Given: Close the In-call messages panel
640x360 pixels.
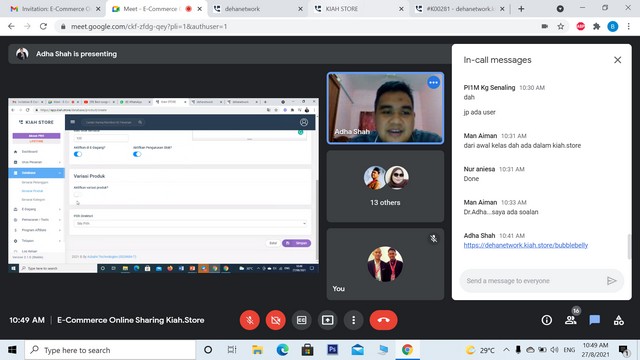Looking at the screenshot, I should [x=618, y=60].
